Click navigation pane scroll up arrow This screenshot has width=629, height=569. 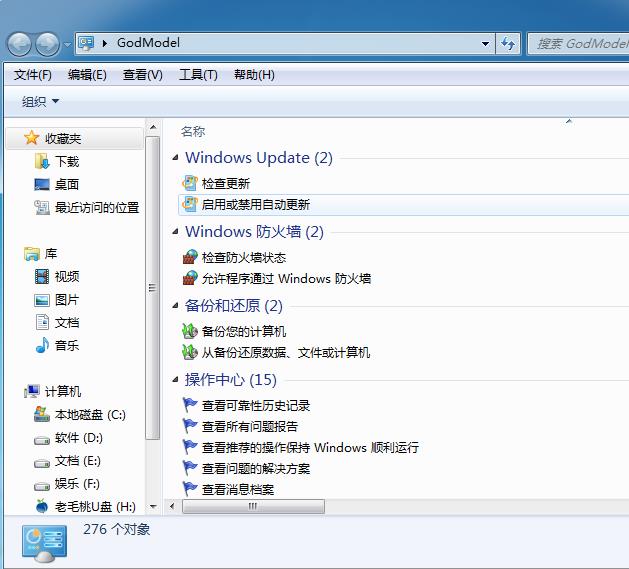click(153, 128)
